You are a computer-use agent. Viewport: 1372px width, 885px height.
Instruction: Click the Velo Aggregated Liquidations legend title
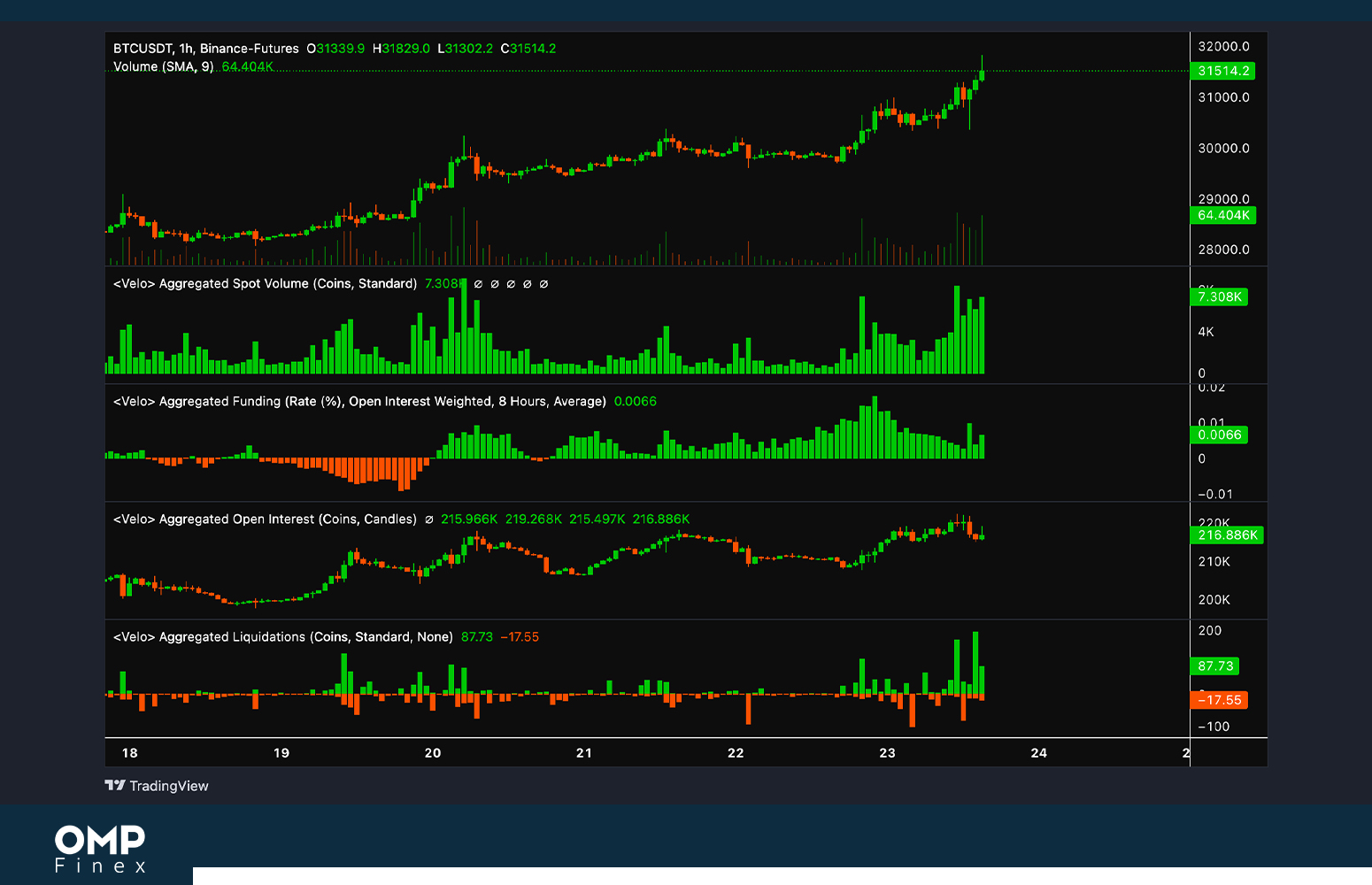pyautogui.click(x=283, y=636)
